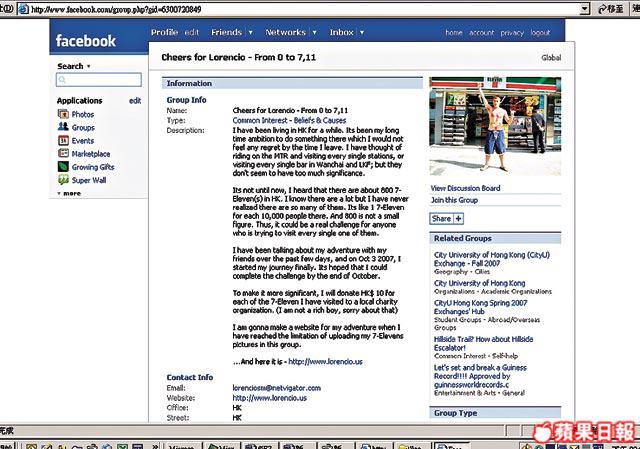Click the plus icon on Share button
Image resolution: width=640 pixels, height=449 pixels.
458,219
